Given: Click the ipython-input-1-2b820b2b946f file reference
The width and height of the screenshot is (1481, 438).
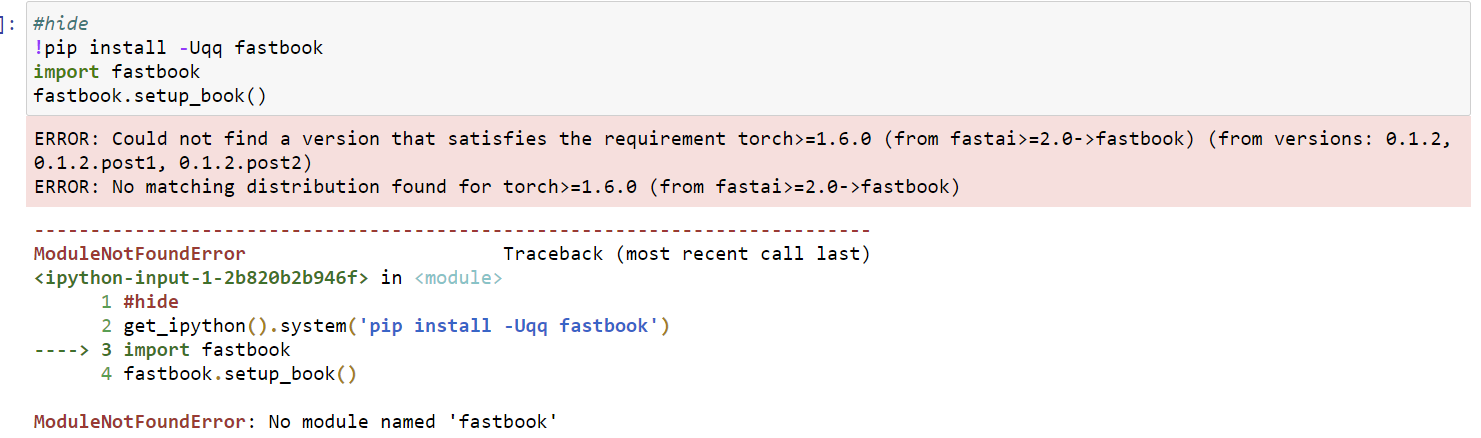Looking at the screenshot, I should (202, 278).
